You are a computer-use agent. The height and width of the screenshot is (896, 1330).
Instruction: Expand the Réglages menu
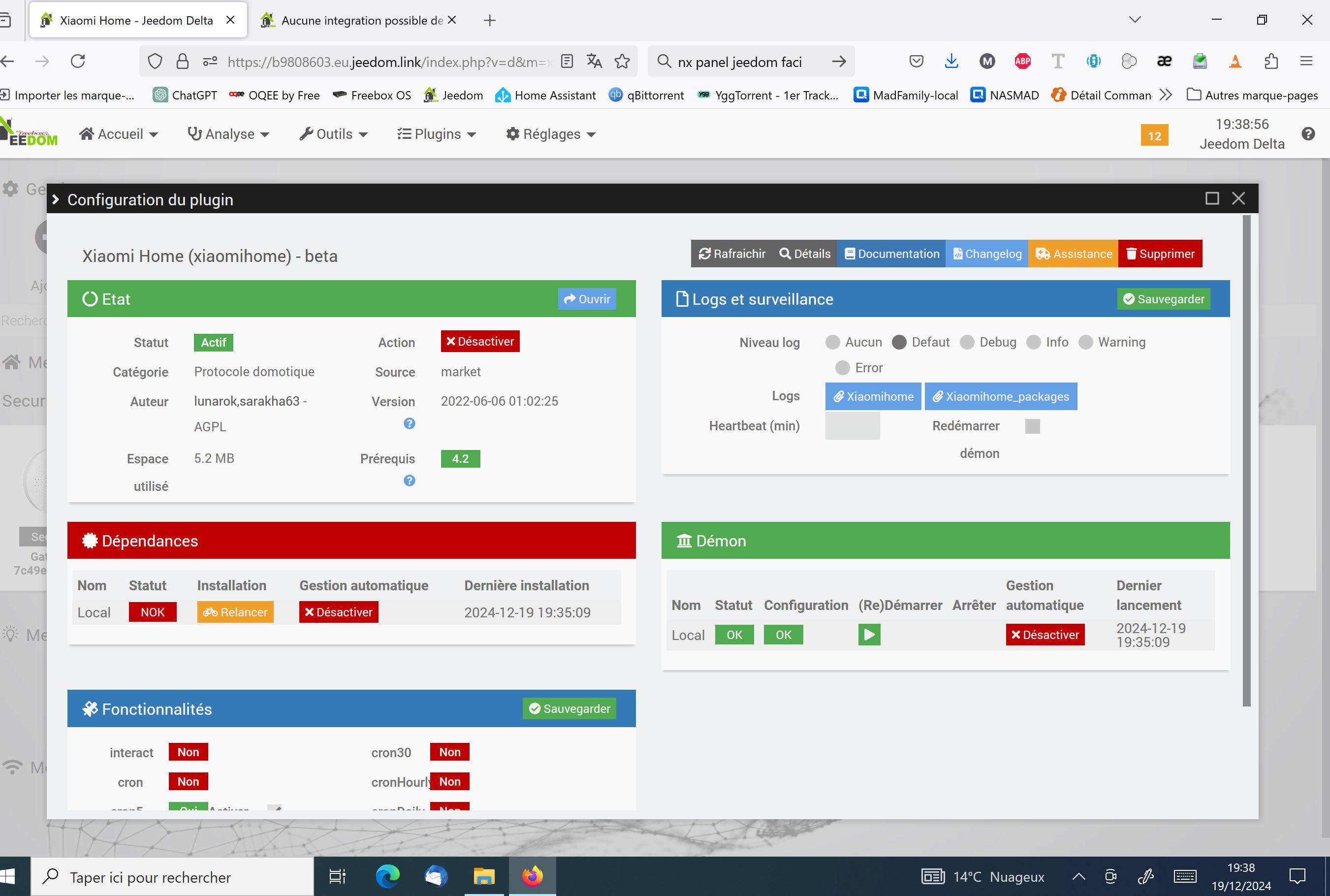point(551,134)
